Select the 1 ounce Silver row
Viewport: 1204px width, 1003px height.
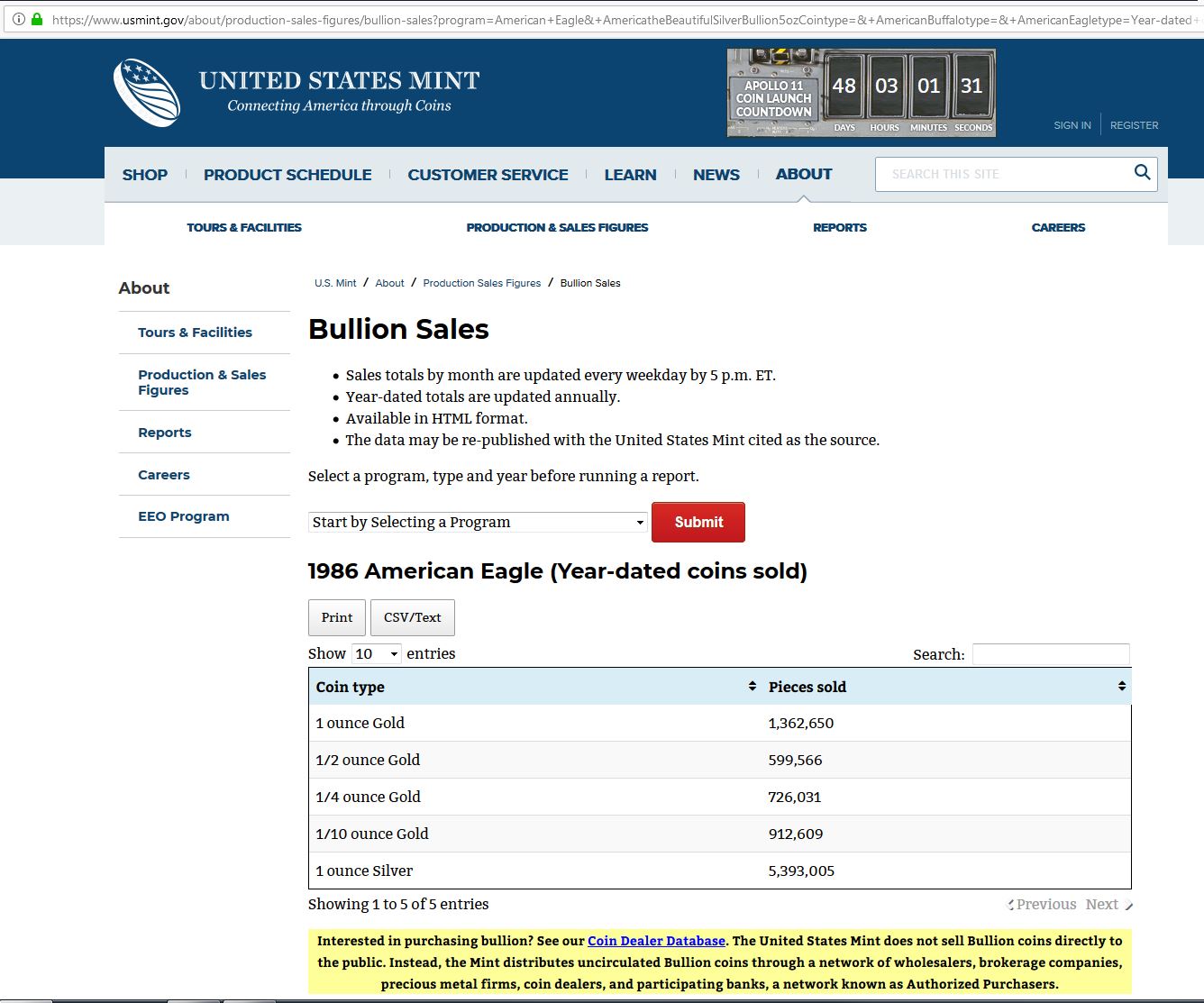click(719, 871)
